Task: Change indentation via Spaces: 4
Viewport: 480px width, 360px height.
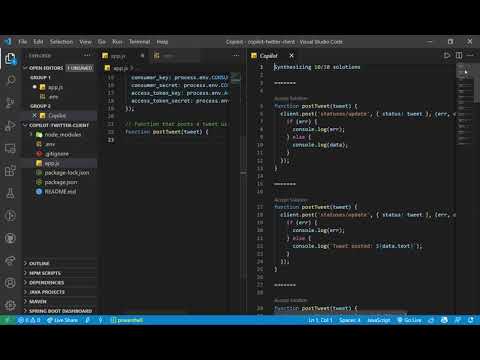Action: (350, 320)
